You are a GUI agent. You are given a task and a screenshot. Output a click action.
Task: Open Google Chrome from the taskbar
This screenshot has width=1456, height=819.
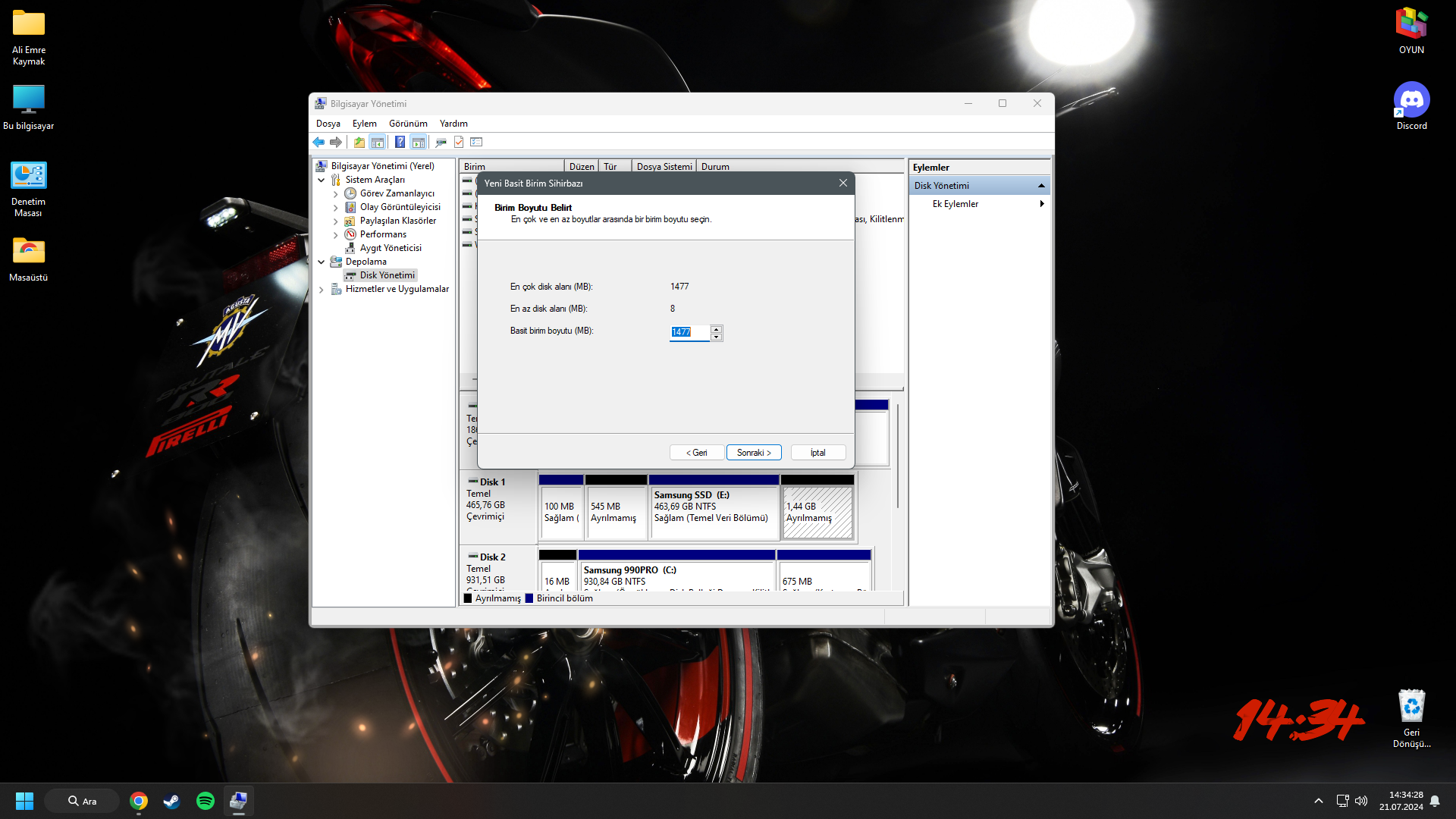point(139,801)
